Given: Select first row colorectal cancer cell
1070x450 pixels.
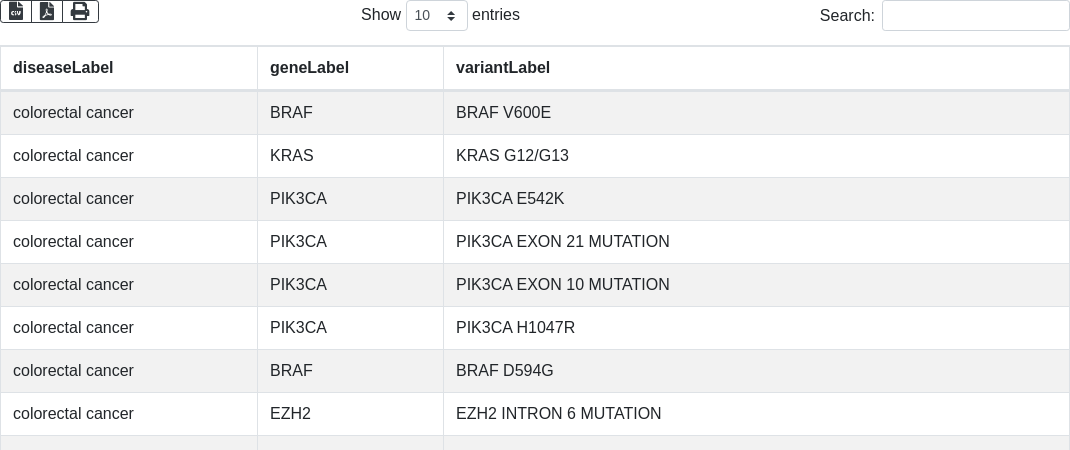Looking at the screenshot, I should [129, 113].
